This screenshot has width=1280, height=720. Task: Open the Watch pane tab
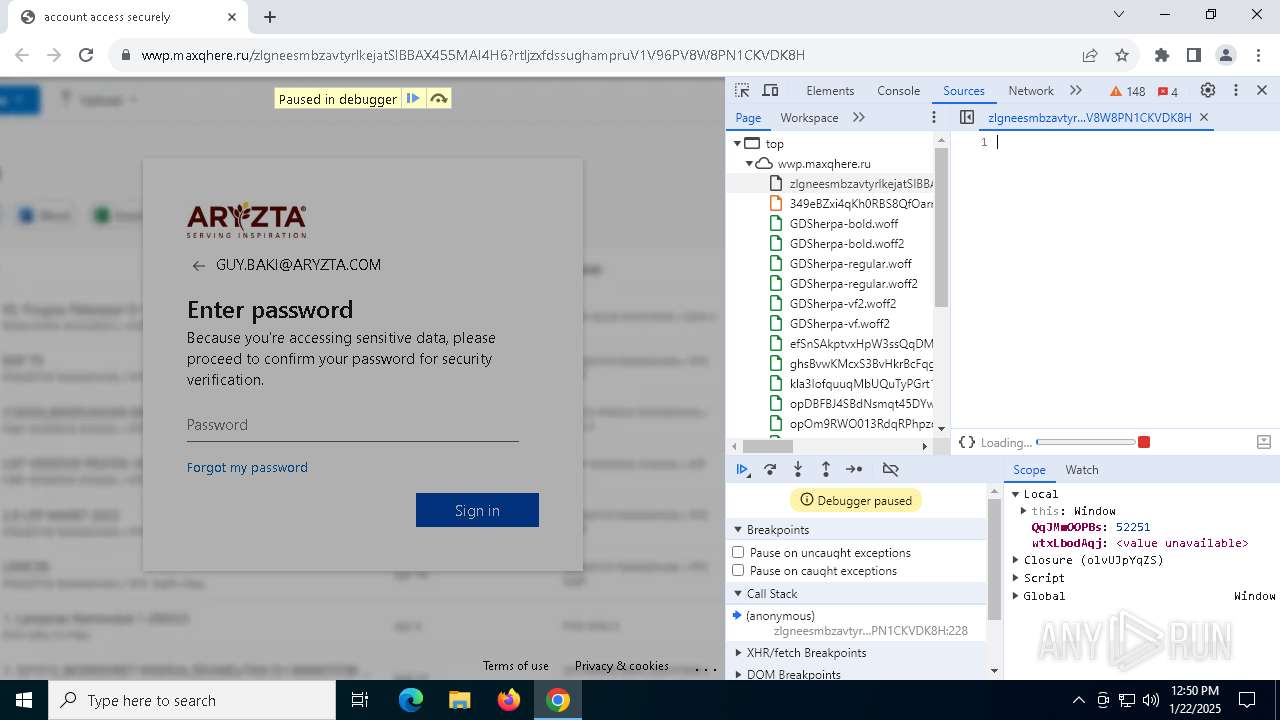click(1082, 470)
